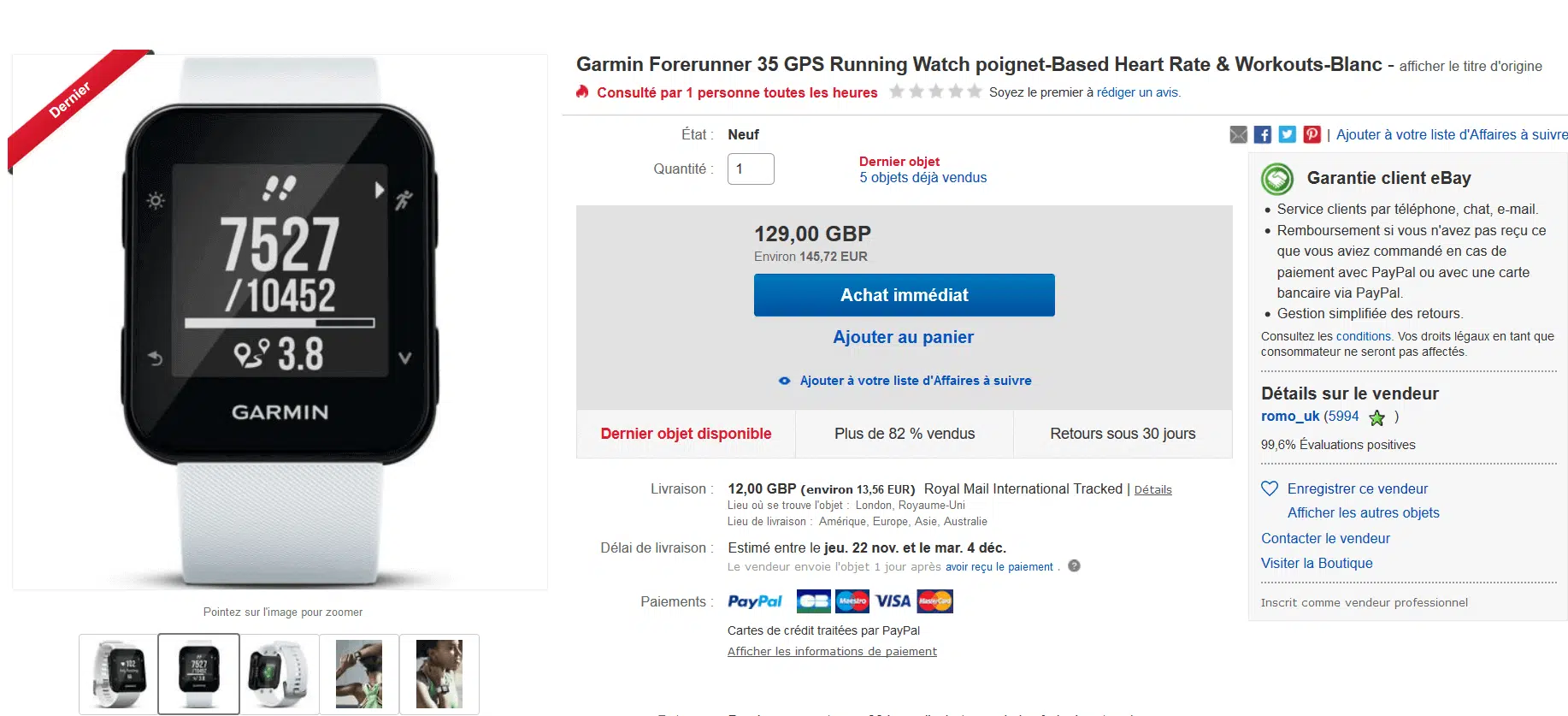
Task: Click the delivery delay help question mark
Action: coord(1075,565)
